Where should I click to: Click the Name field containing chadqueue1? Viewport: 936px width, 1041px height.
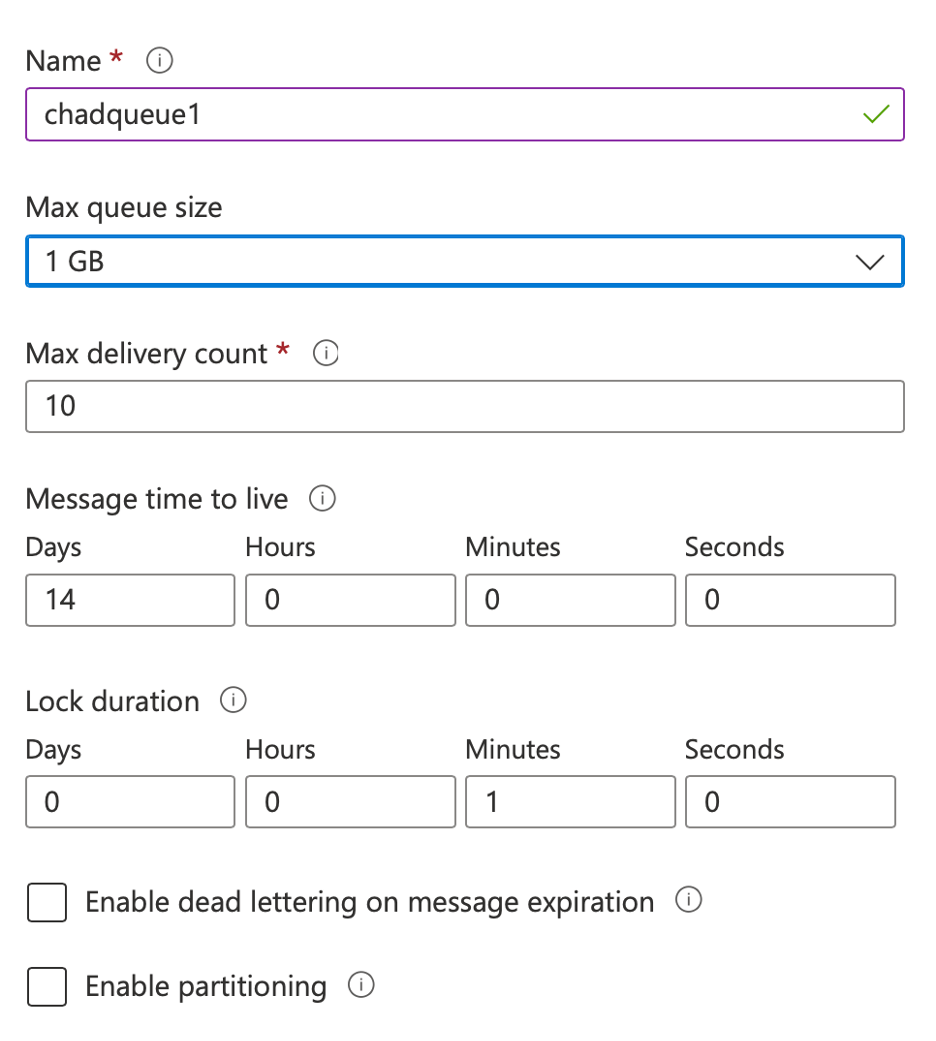pos(465,114)
